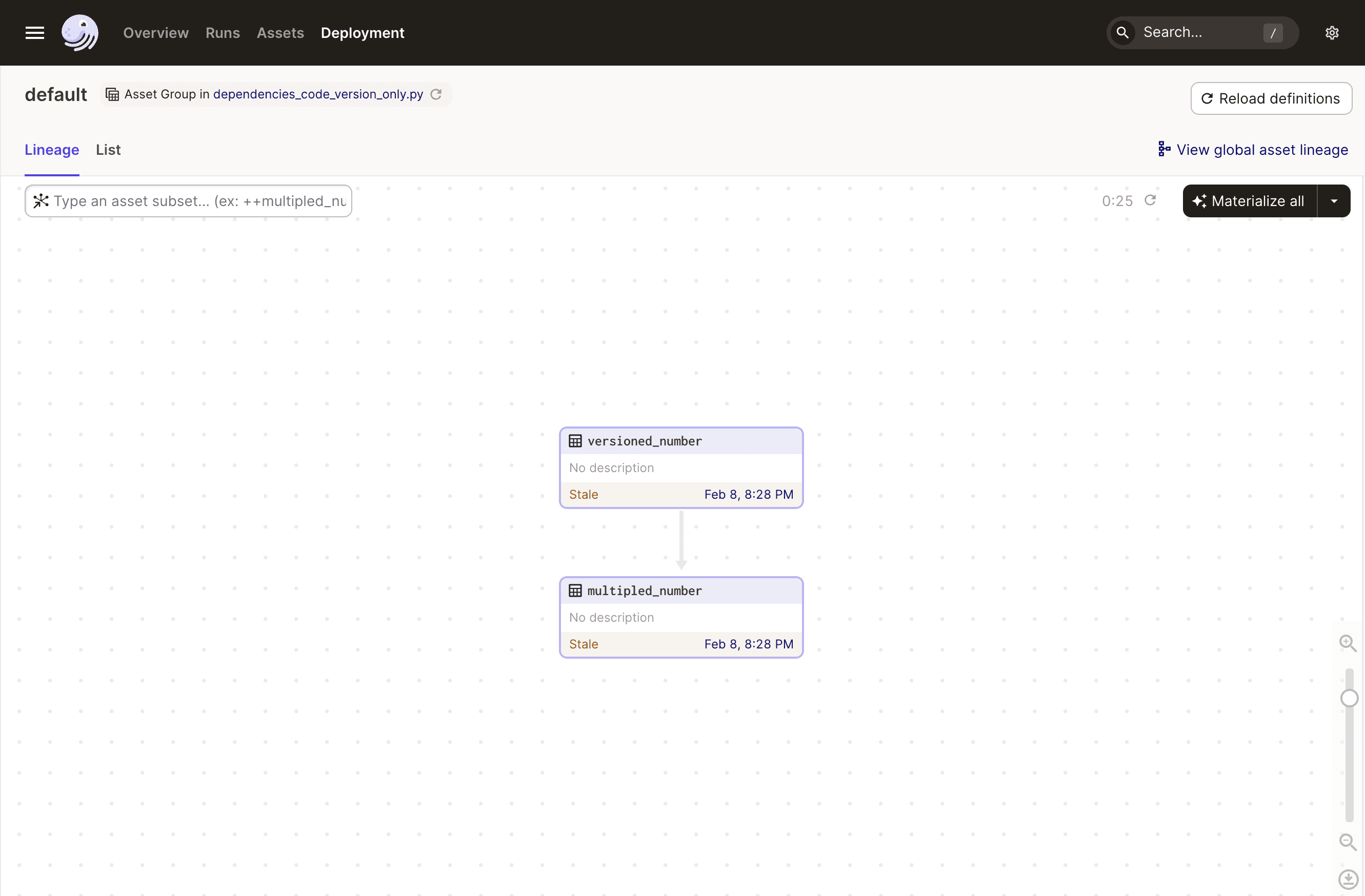Open Feb 8 timestamp on multipled_number
Screen dimensions: 1365x896
tap(749, 644)
